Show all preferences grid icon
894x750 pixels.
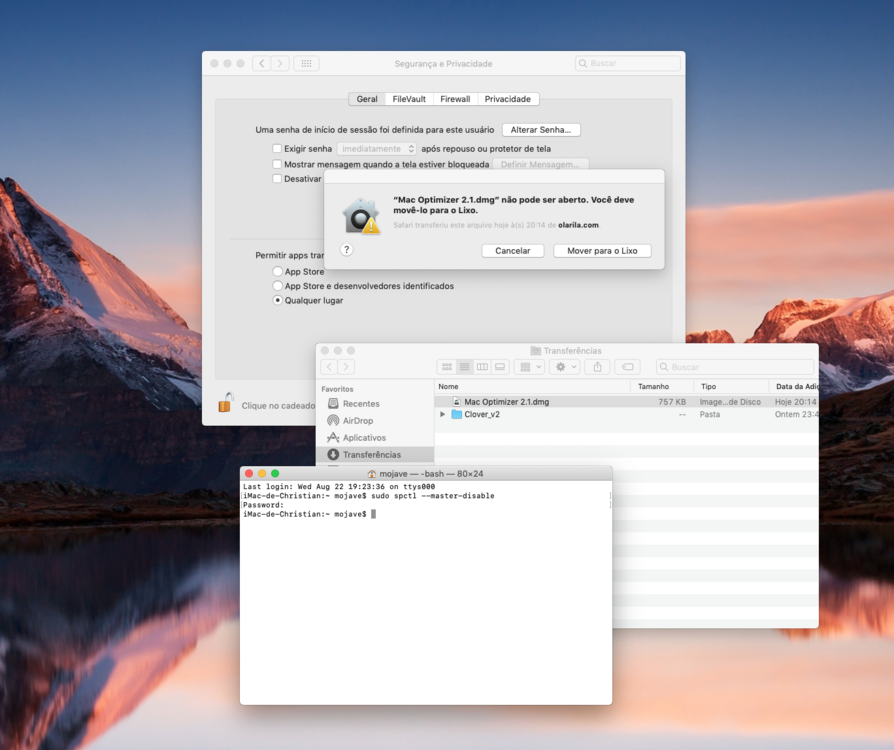click(307, 63)
